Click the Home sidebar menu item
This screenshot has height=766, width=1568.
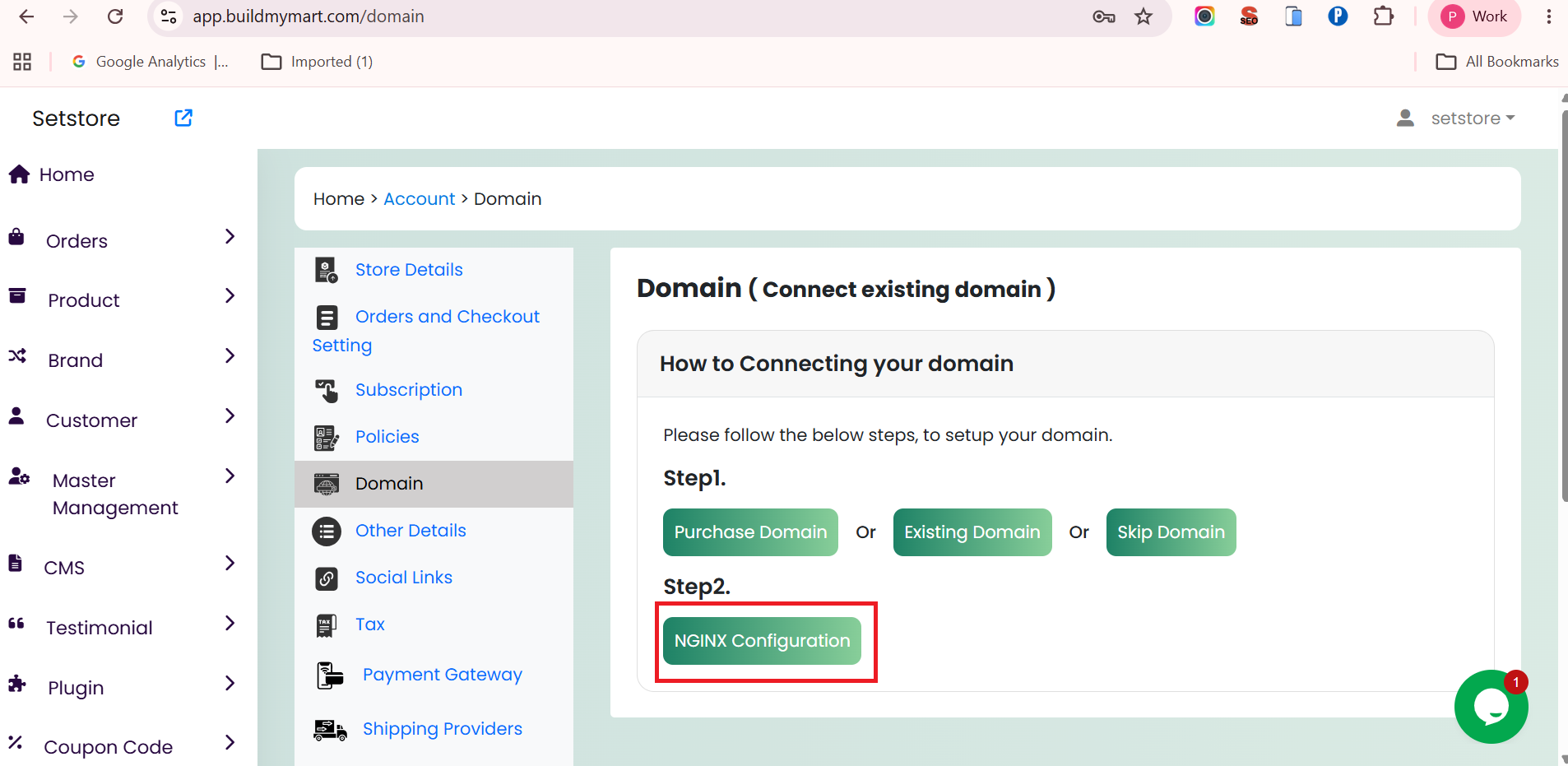tap(66, 174)
